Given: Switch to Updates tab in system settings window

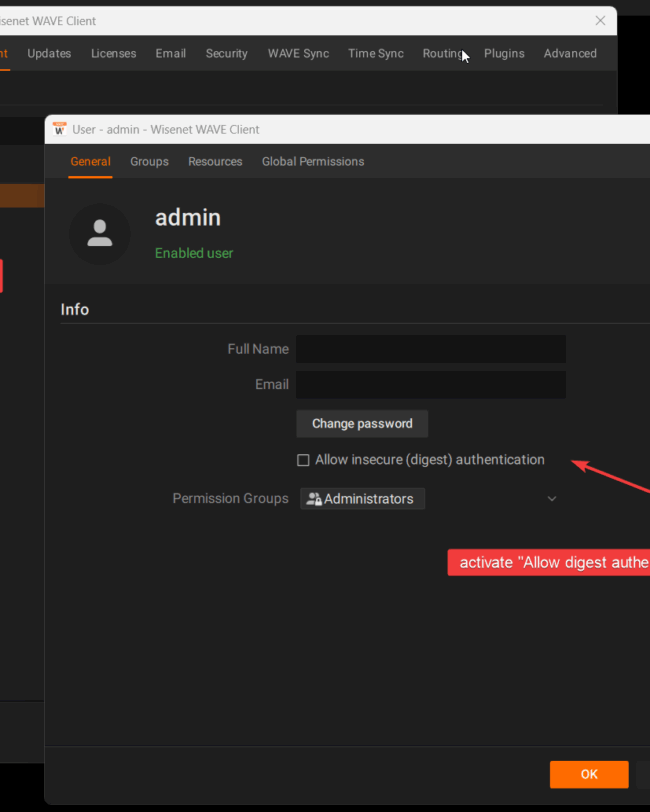Looking at the screenshot, I should [49, 53].
